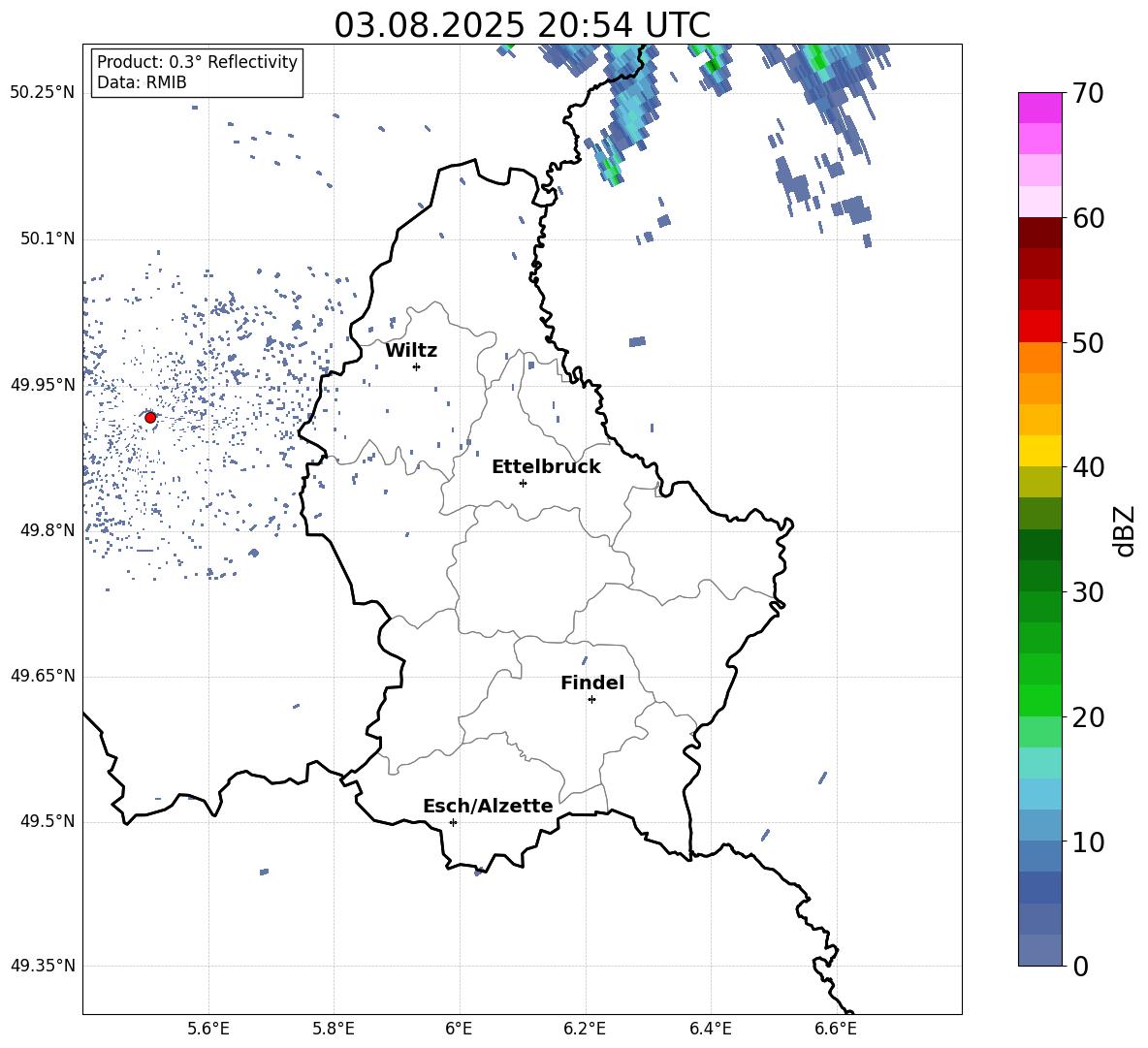Click the Esch/Alzette city label
The image size is (1148, 1048).
click(488, 806)
